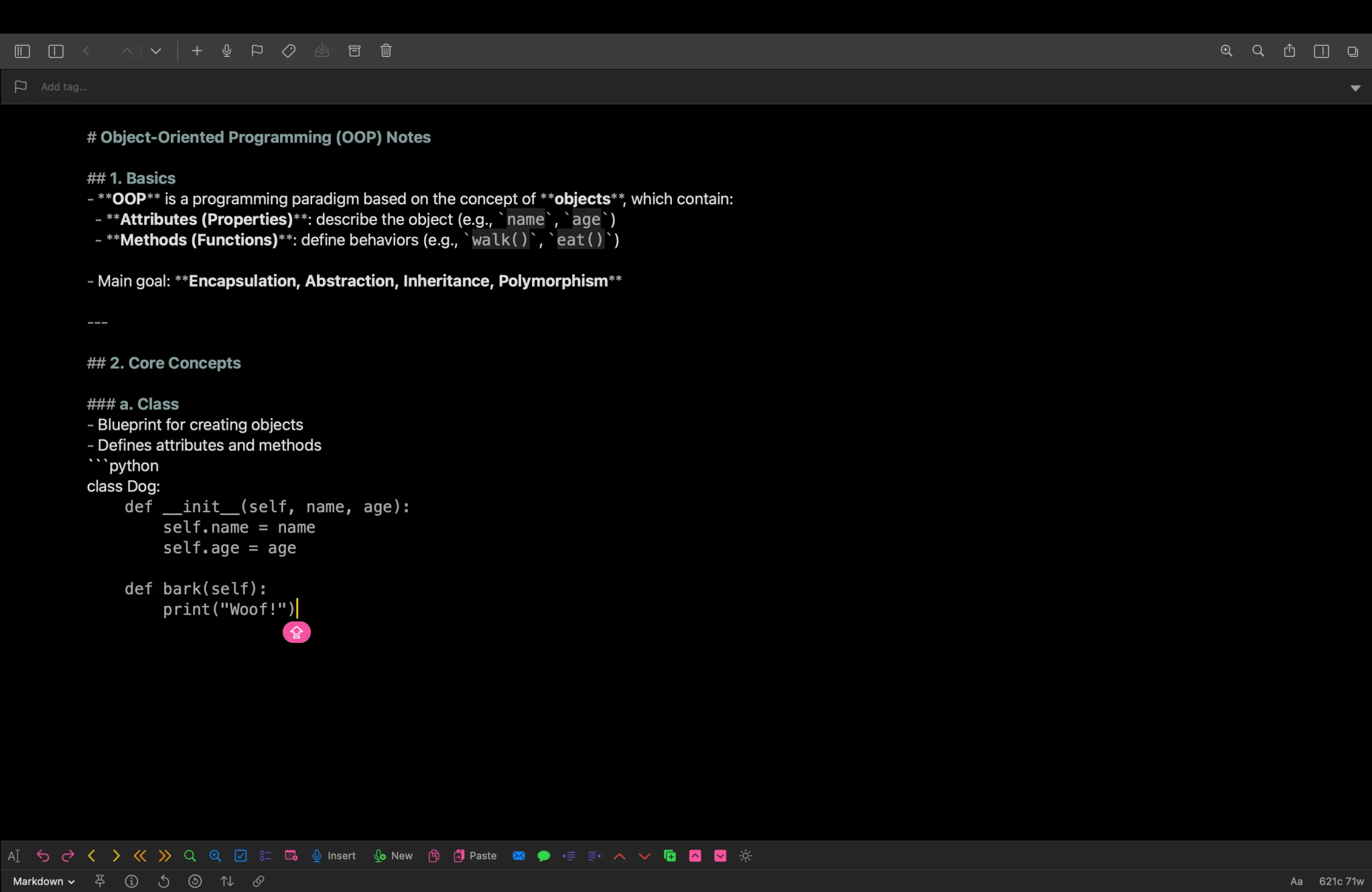Select the audio recording microphone icon
1372x892 pixels.
point(227,50)
